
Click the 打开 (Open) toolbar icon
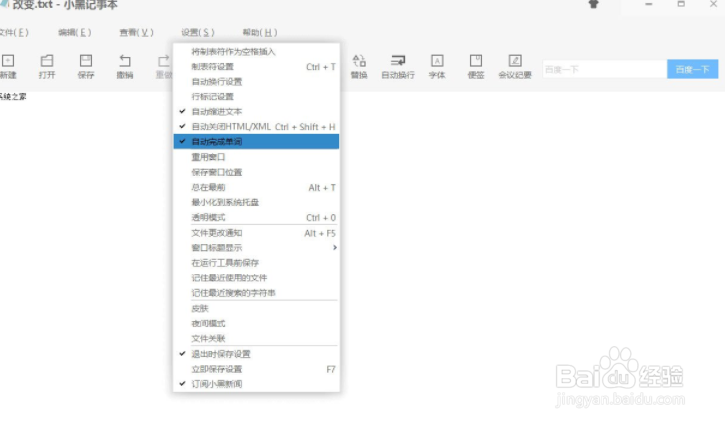[x=47, y=66]
